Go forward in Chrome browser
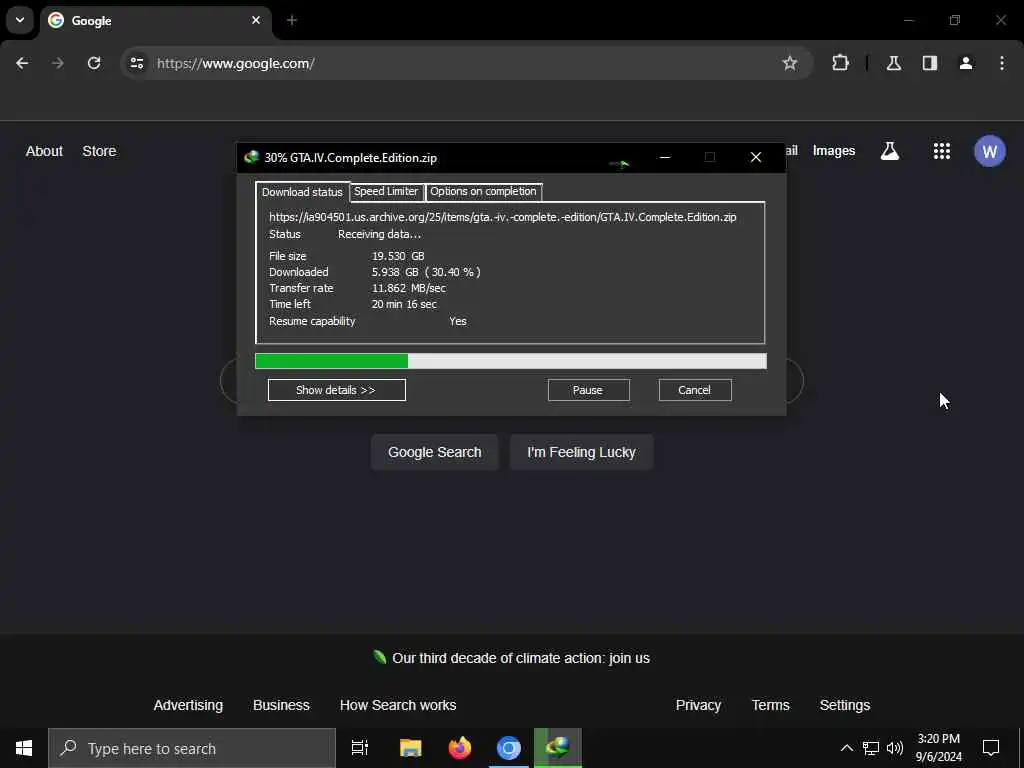This screenshot has width=1024, height=768. [x=57, y=63]
